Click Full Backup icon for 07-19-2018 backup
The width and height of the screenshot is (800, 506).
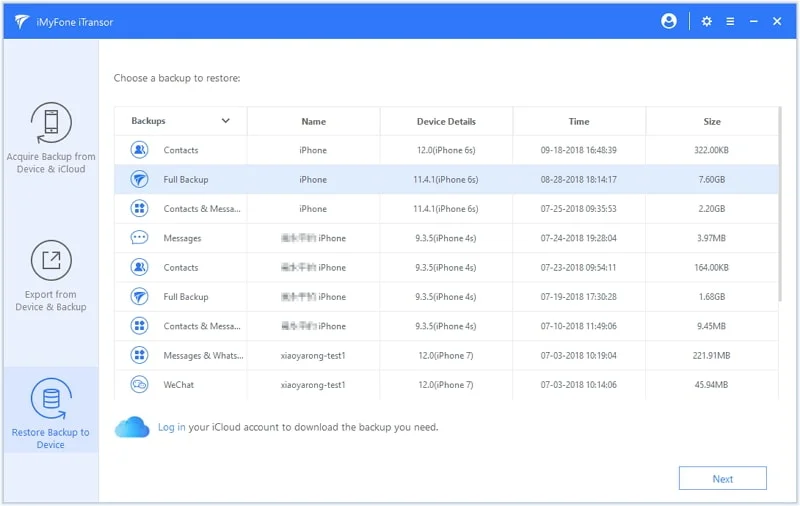139,296
